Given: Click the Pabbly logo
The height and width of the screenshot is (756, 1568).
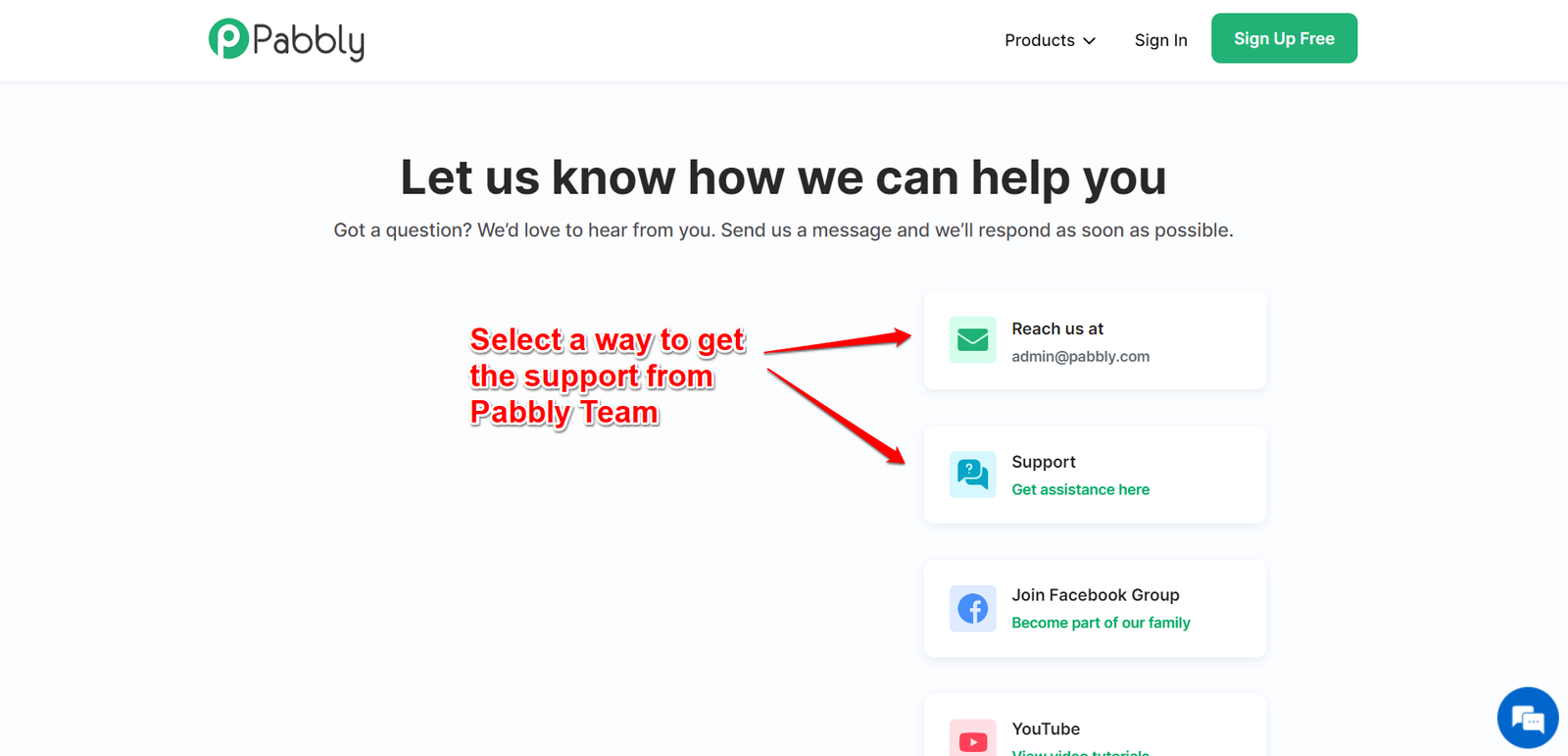Looking at the screenshot, I should click(286, 40).
